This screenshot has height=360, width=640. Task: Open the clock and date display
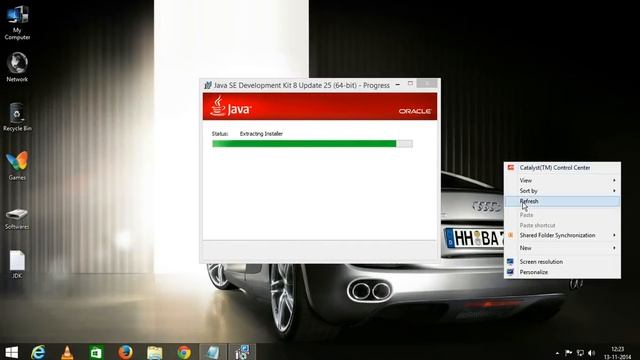click(x=618, y=353)
